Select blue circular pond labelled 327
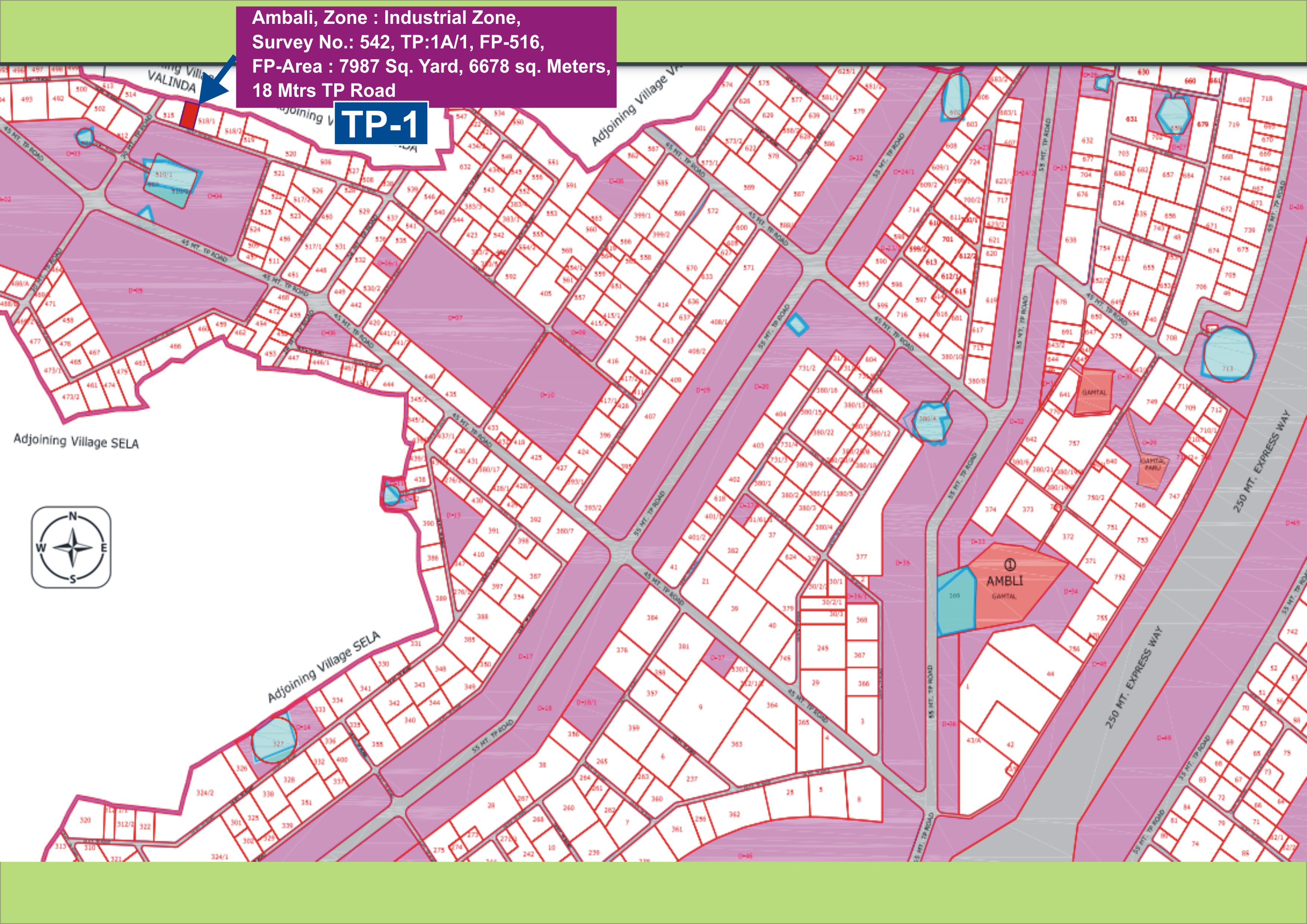1307x924 pixels. 274,739
